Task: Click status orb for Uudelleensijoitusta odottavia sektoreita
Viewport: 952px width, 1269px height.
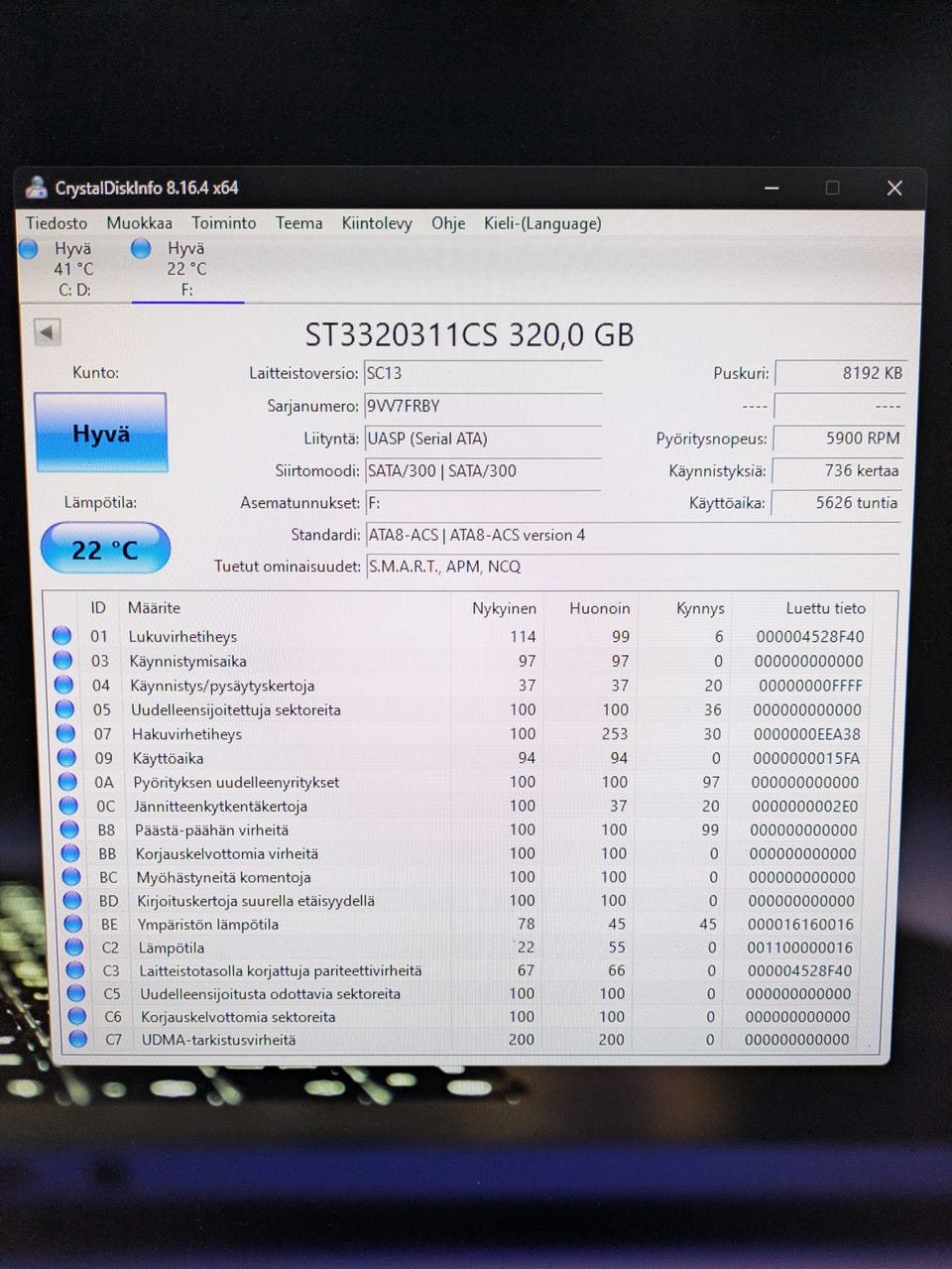Action: coord(76,993)
